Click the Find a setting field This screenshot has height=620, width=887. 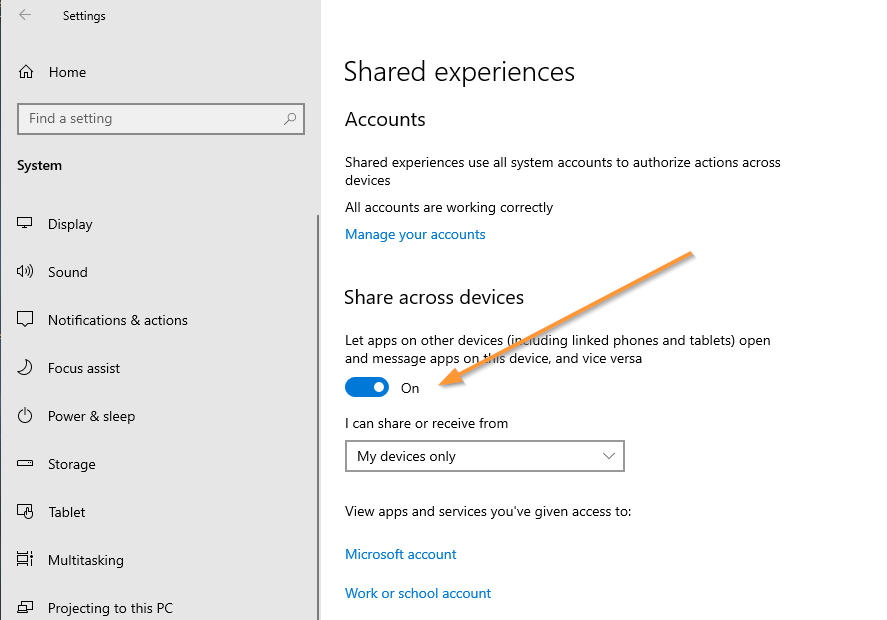click(x=150, y=119)
